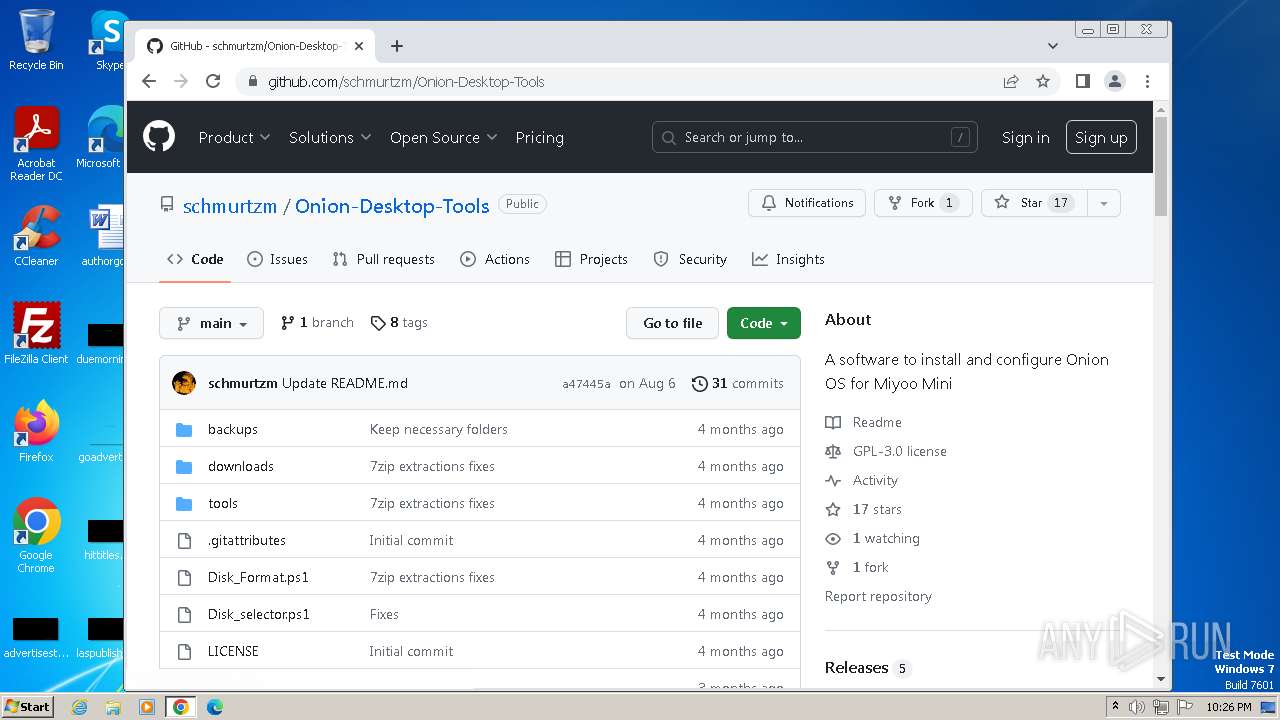Switch to the Pull requests tab
The width and height of the screenshot is (1280, 720).
(384, 259)
